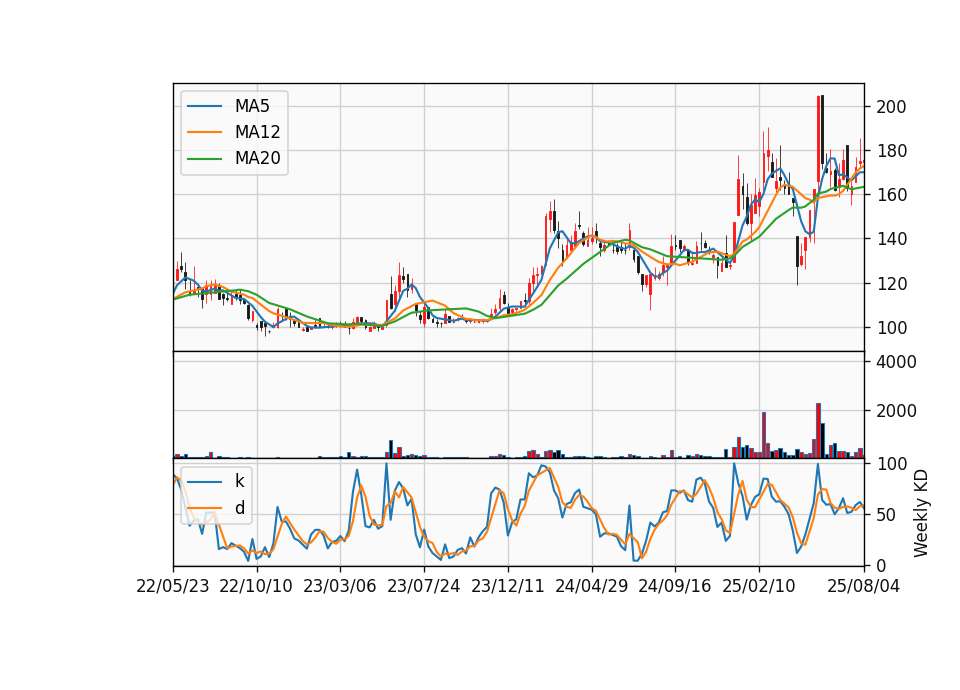
Task: Click the 160 price axis label
Action: 891,195
